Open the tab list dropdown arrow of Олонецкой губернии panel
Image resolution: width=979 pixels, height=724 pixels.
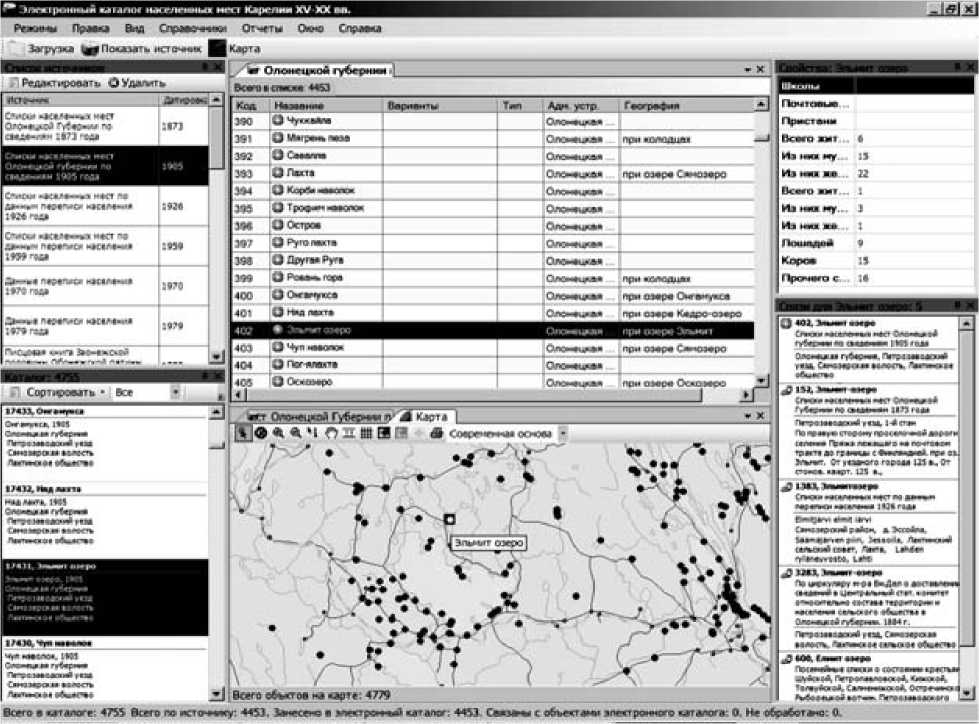pyautogui.click(x=747, y=69)
